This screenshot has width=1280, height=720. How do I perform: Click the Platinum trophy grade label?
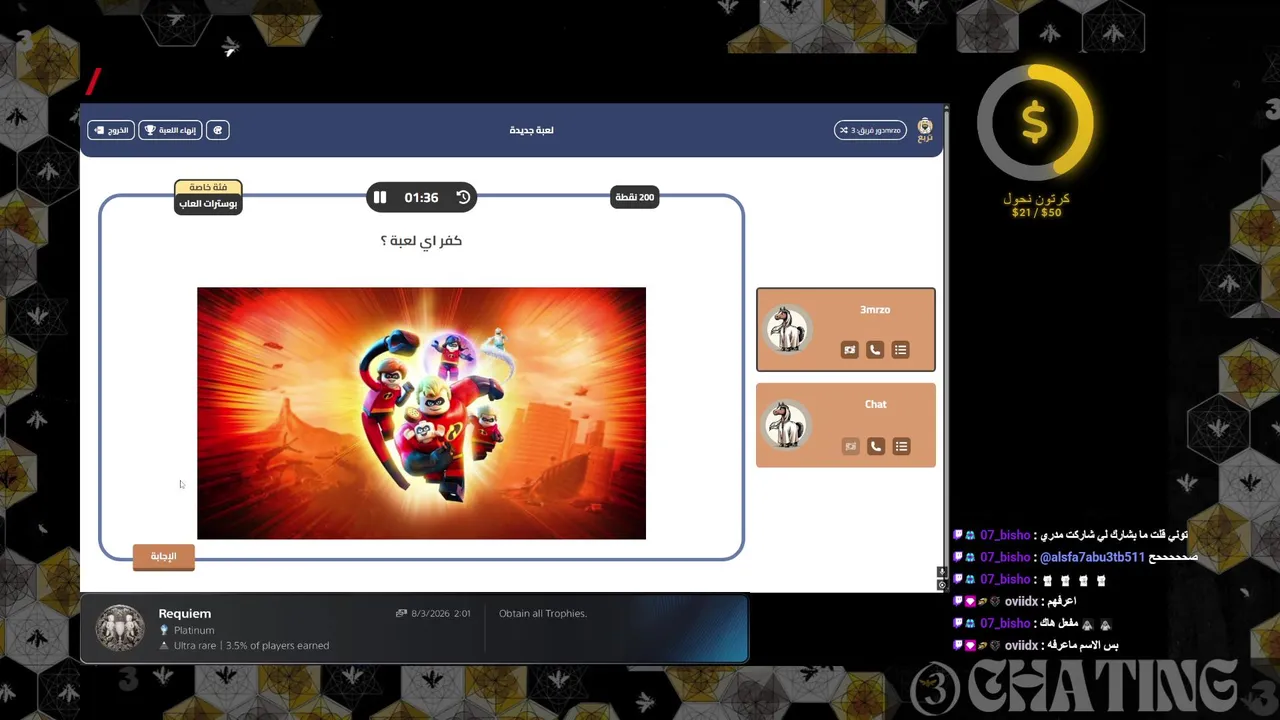point(194,631)
